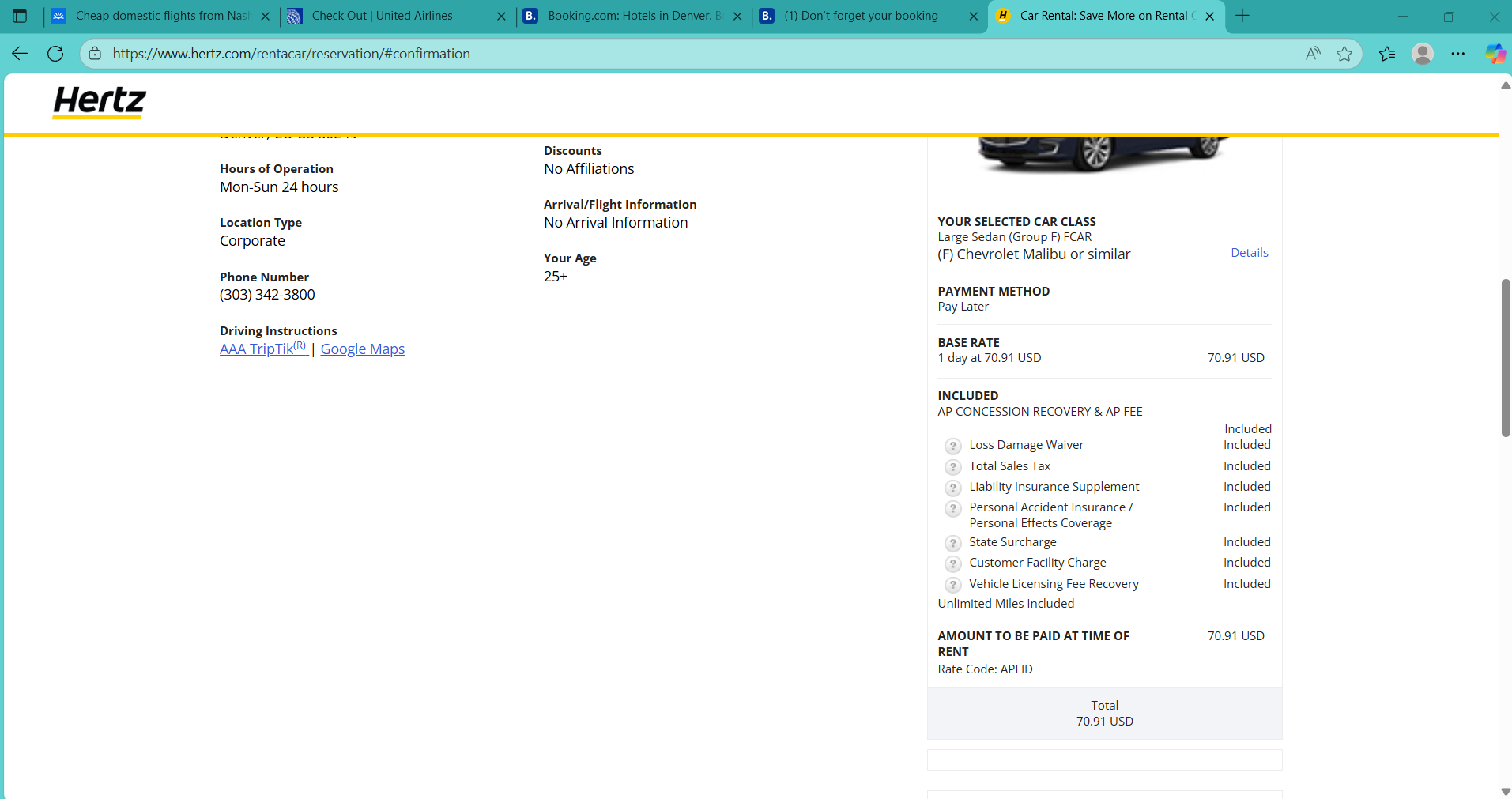Open a new browser tab
The height and width of the screenshot is (799, 1512).
1242,16
